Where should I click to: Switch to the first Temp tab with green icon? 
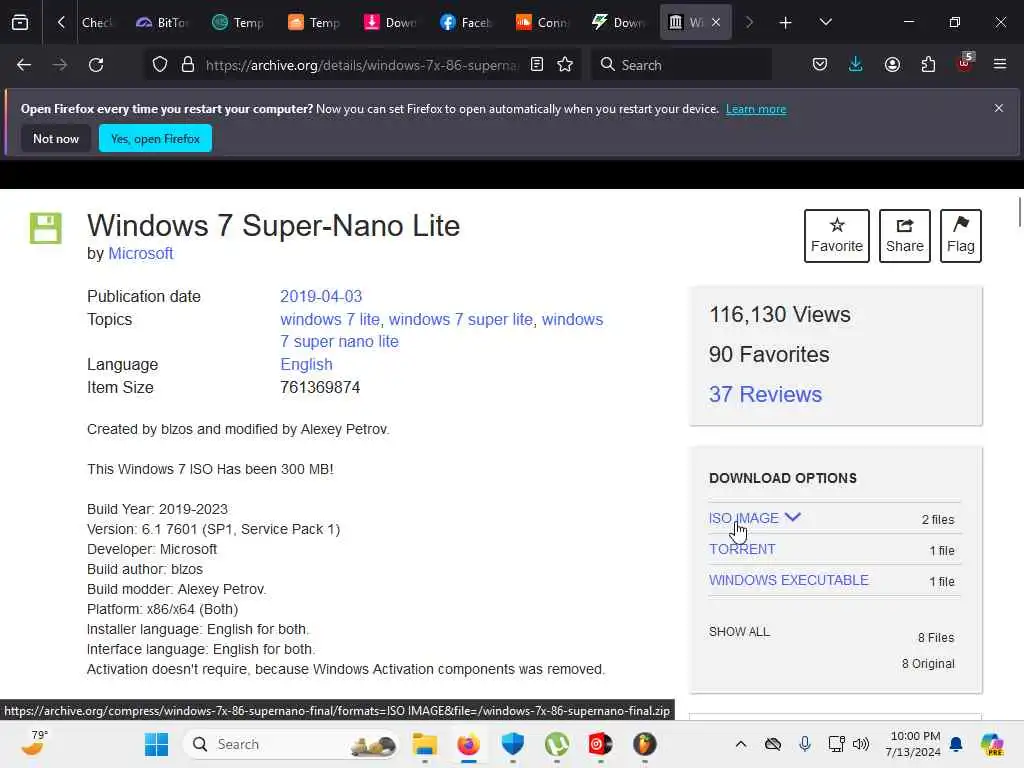[x=238, y=22]
